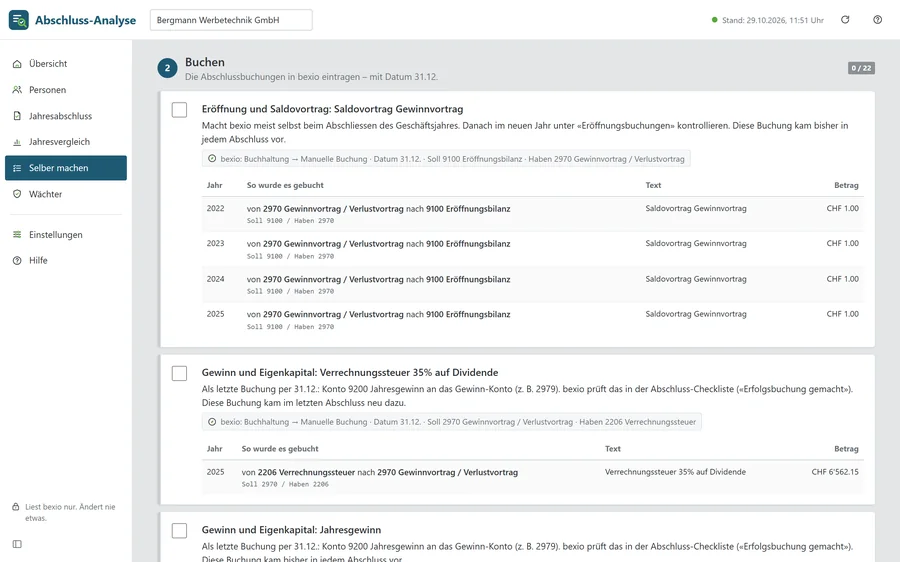Click the Abschluss-Analyse logo icon
Screen dimensions: 900x562
18,20
